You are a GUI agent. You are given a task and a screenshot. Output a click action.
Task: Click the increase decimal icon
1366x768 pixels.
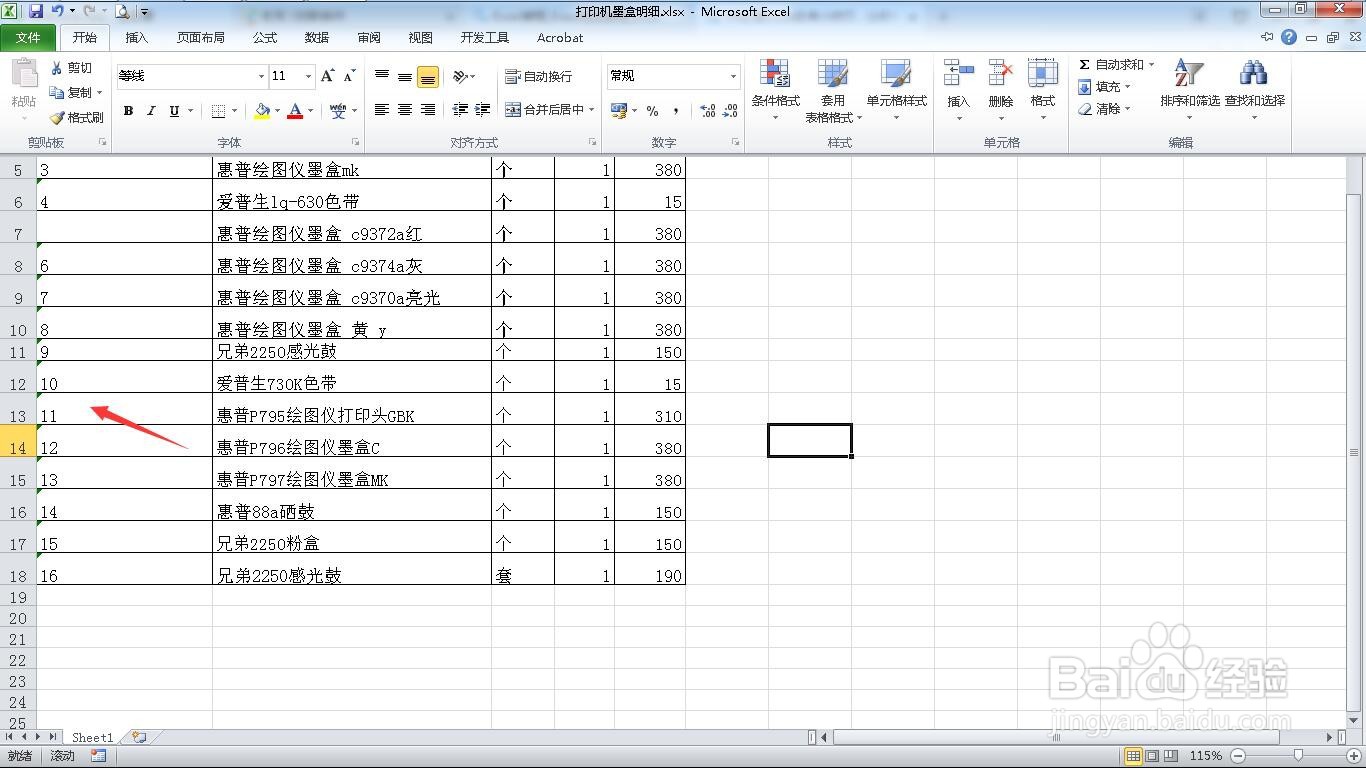pos(708,111)
